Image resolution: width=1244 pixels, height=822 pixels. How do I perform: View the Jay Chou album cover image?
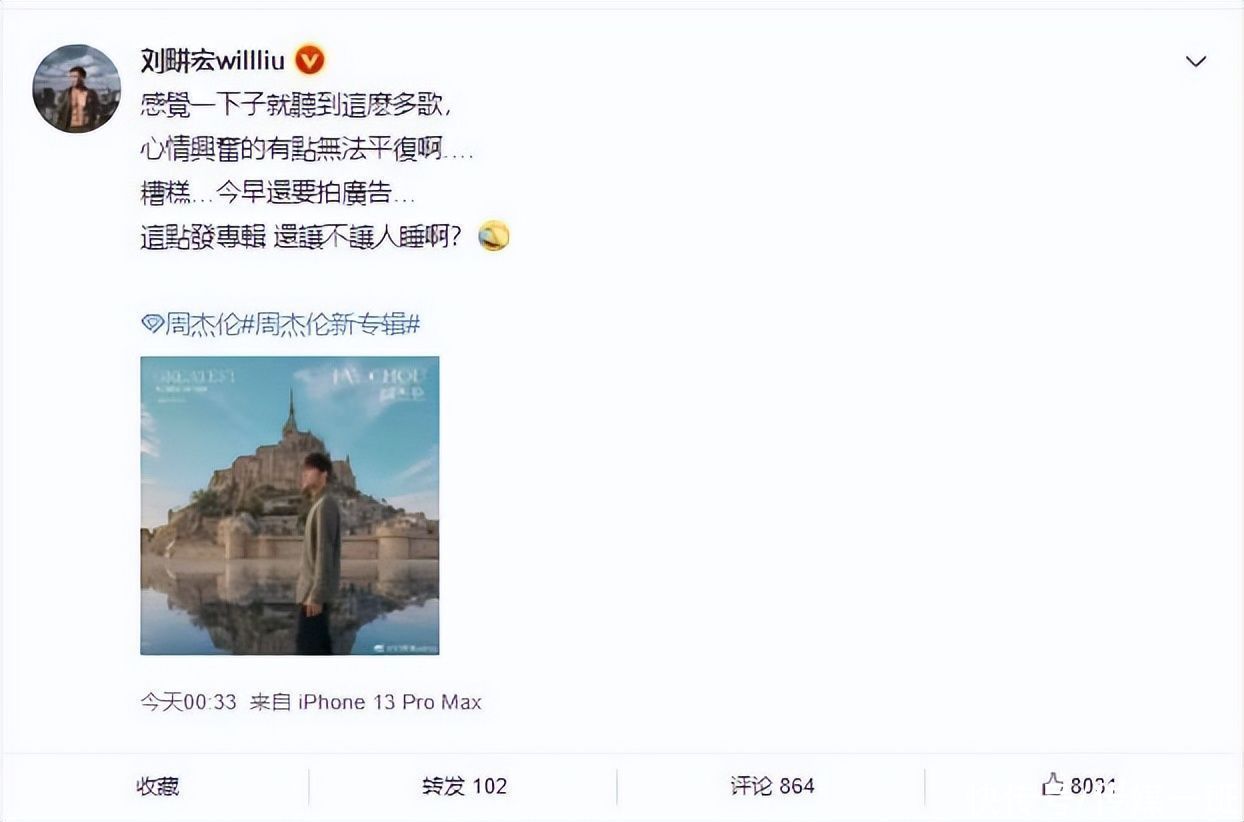tap(290, 505)
